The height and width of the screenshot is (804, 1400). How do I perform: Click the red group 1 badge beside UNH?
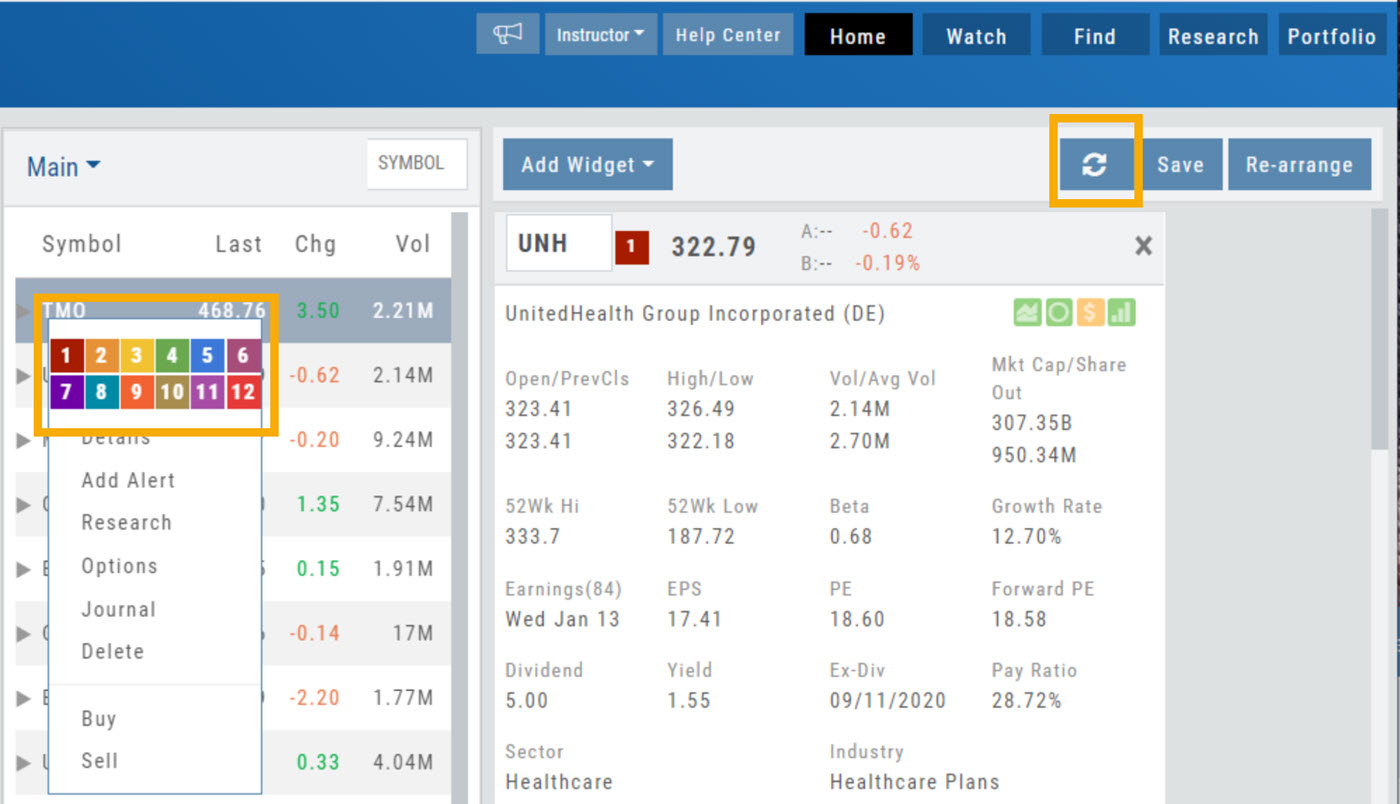[632, 247]
